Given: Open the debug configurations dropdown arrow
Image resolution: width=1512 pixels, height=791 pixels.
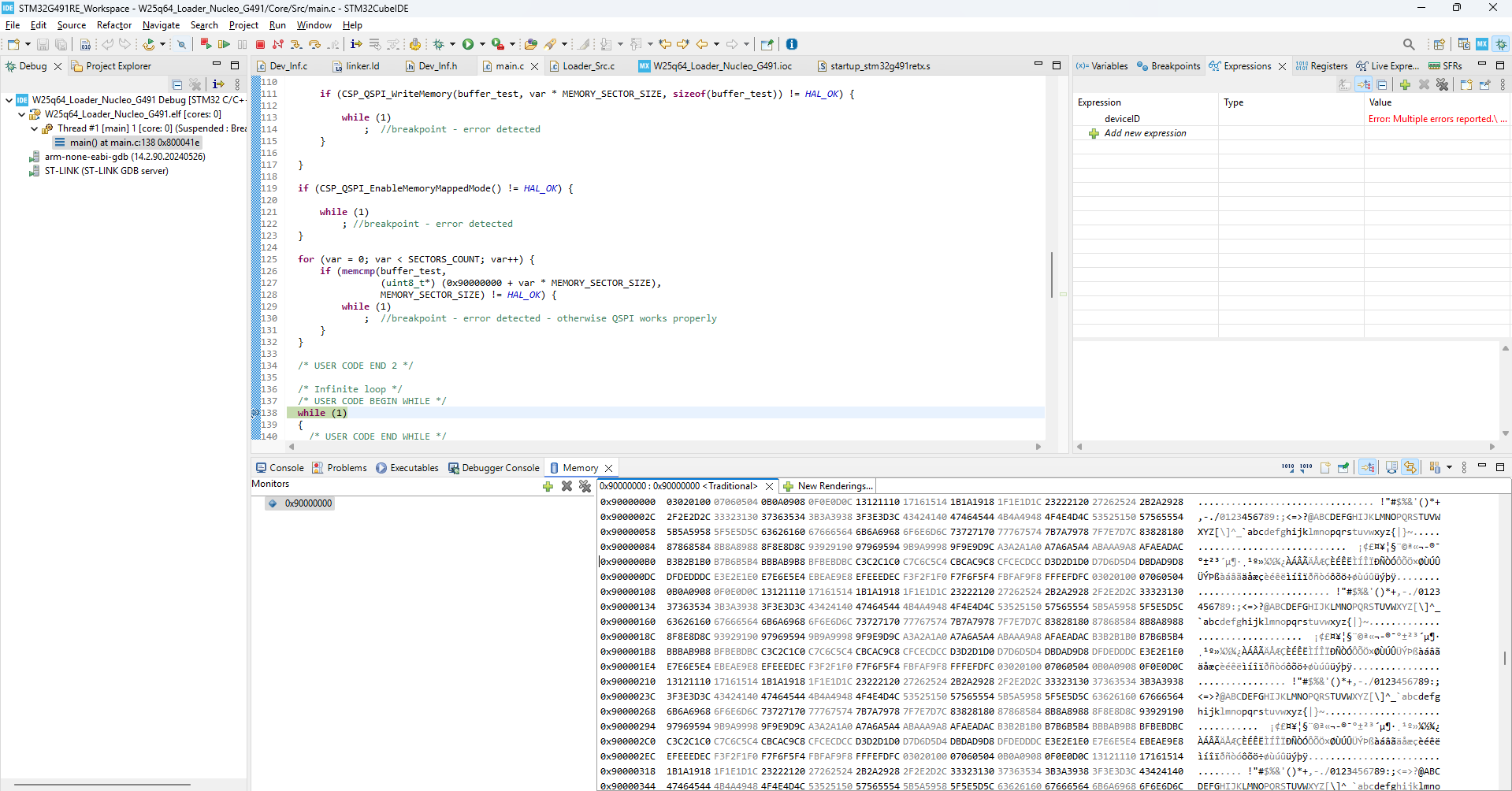Looking at the screenshot, I should [x=452, y=45].
